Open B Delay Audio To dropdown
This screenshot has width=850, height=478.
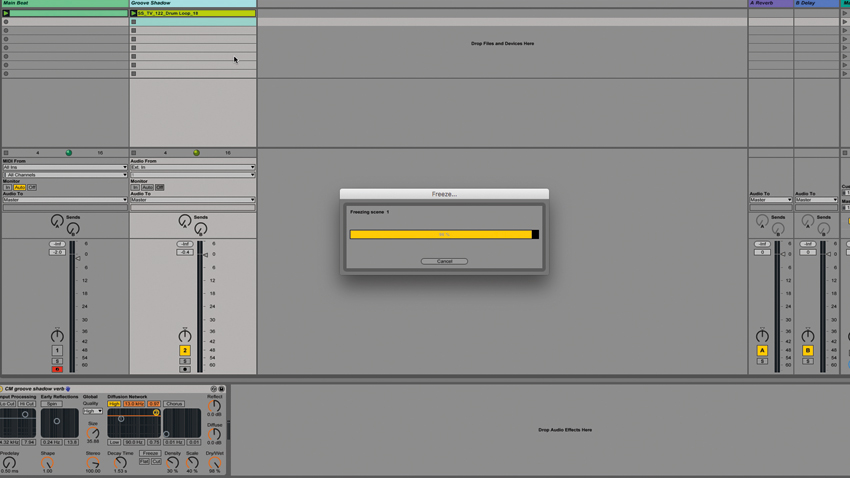(x=816, y=200)
